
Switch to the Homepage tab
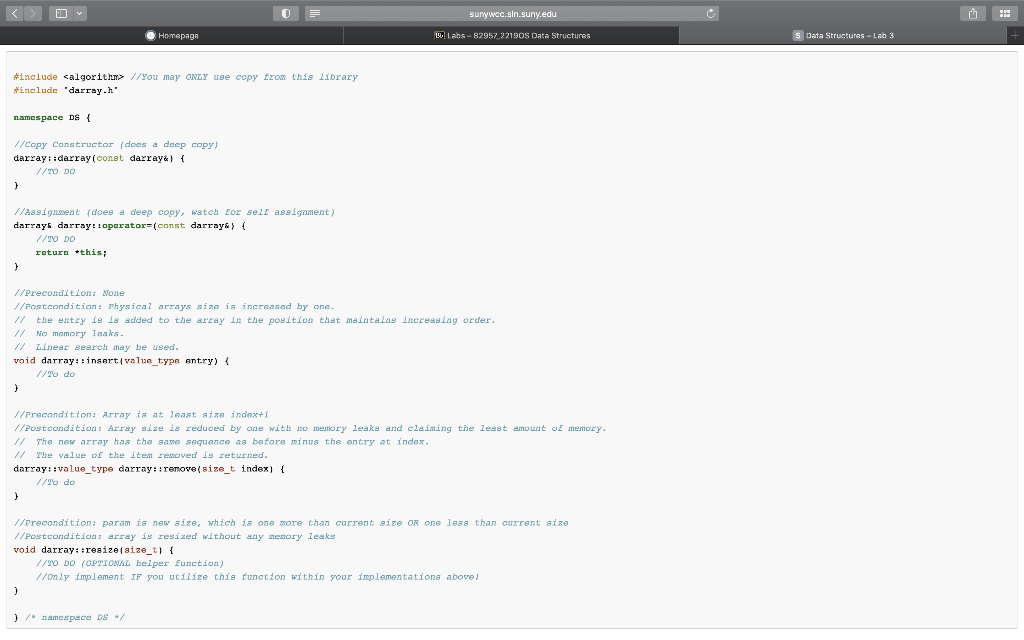(x=180, y=35)
